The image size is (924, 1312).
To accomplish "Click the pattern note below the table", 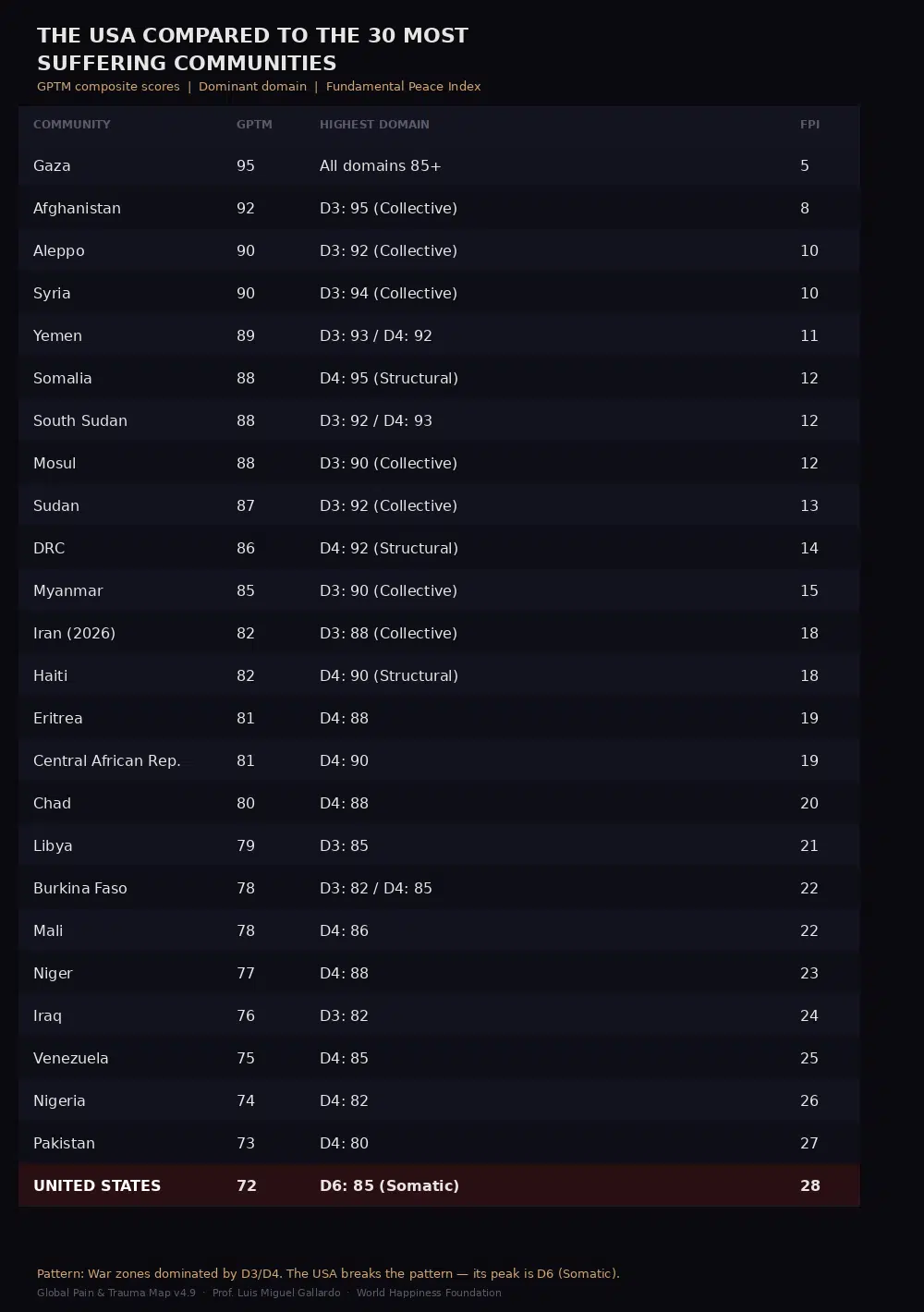I will click(x=328, y=1274).
